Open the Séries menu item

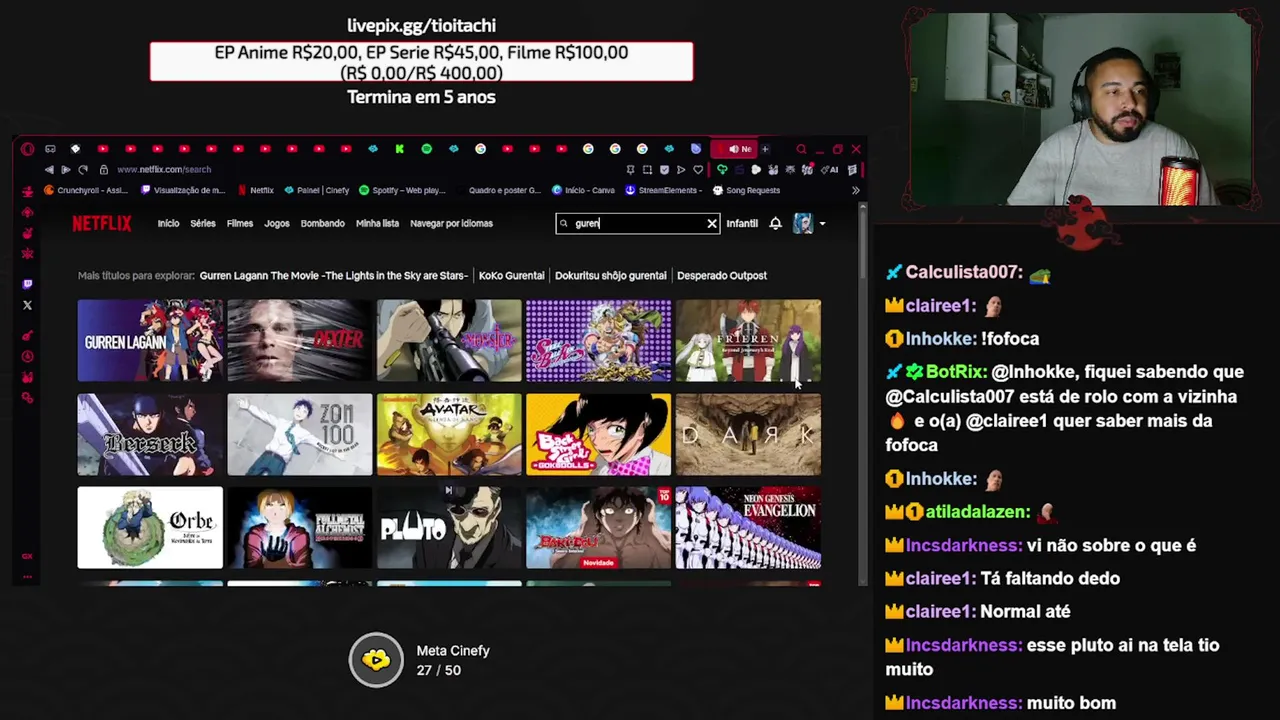click(203, 224)
